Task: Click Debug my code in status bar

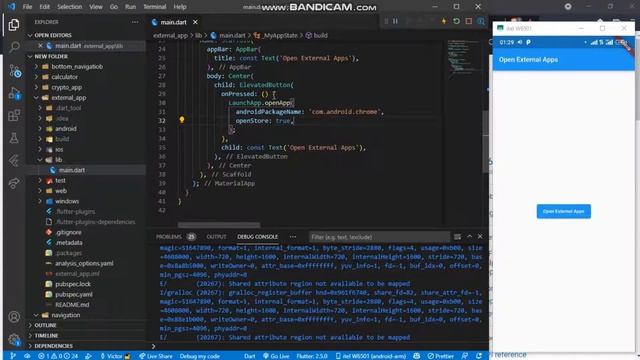Action: (x=200, y=356)
